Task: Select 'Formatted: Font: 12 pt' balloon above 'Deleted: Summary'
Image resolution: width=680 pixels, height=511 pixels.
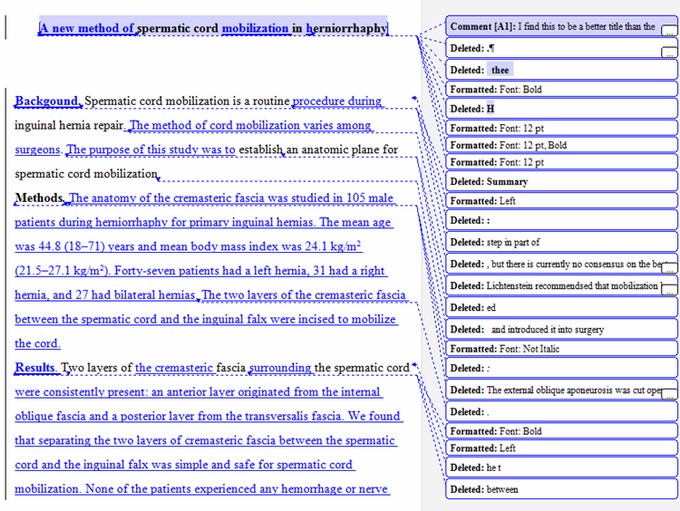Action: tap(561, 162)
